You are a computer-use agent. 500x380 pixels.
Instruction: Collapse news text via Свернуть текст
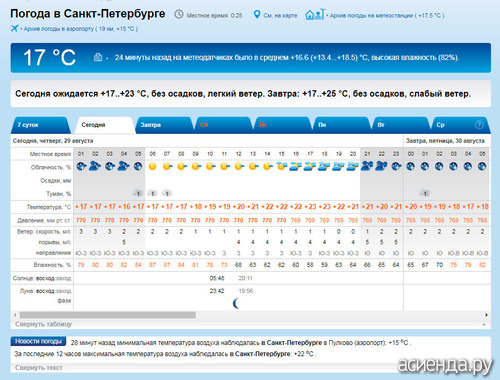39,368
